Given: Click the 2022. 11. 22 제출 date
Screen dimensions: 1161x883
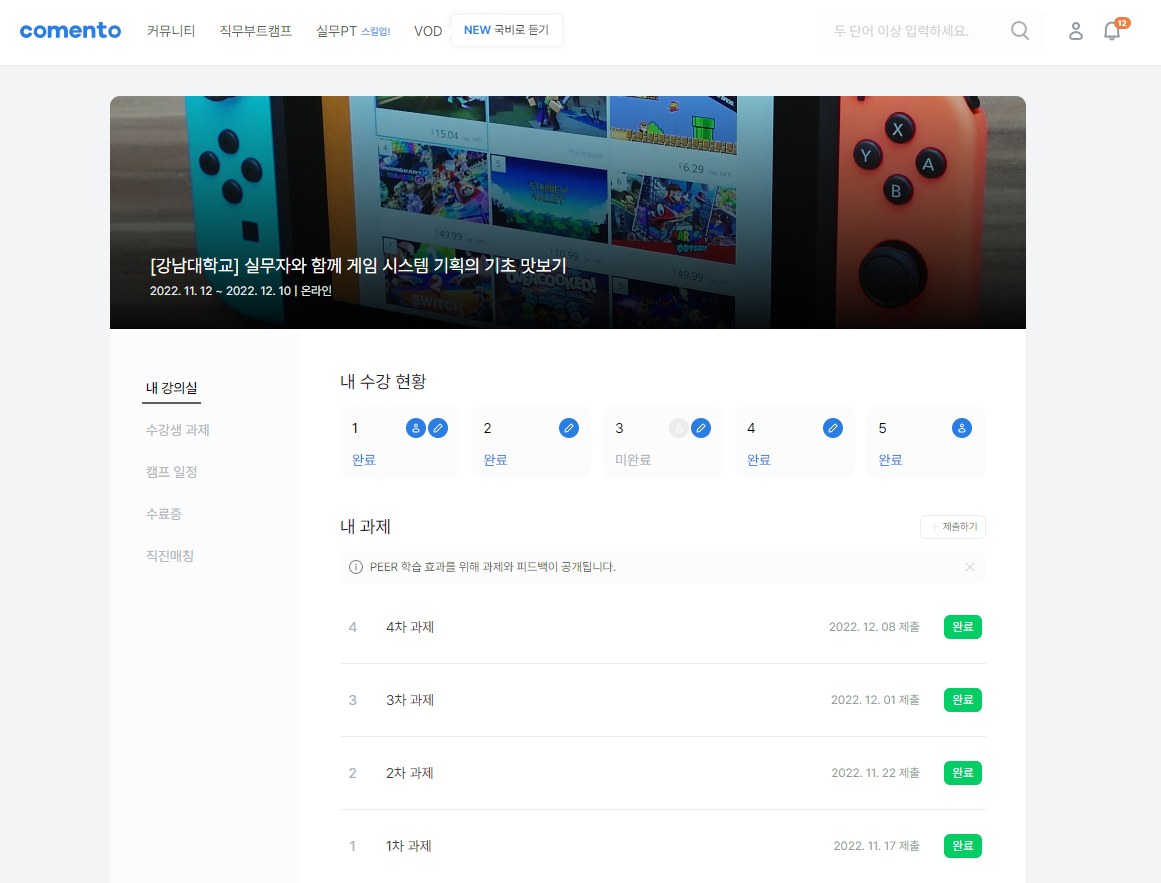Looking at the screenshot, I should click(x=875, y=773).
